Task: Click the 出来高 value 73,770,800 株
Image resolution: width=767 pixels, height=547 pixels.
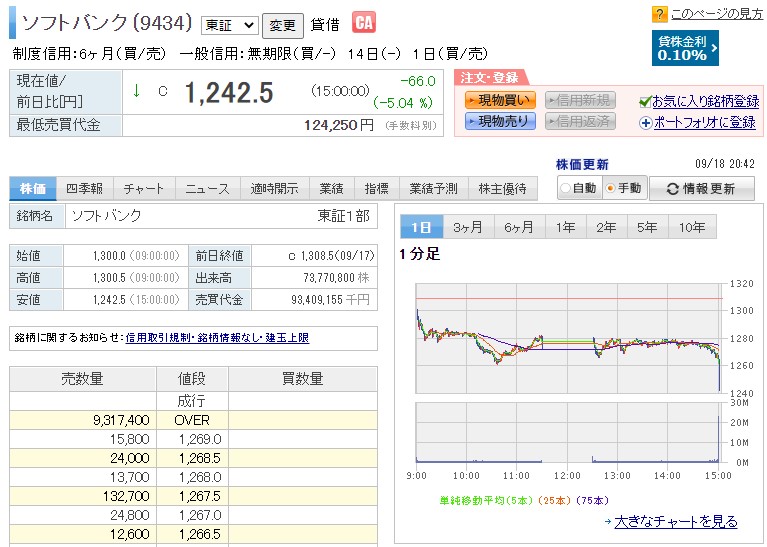Action: 336,278
